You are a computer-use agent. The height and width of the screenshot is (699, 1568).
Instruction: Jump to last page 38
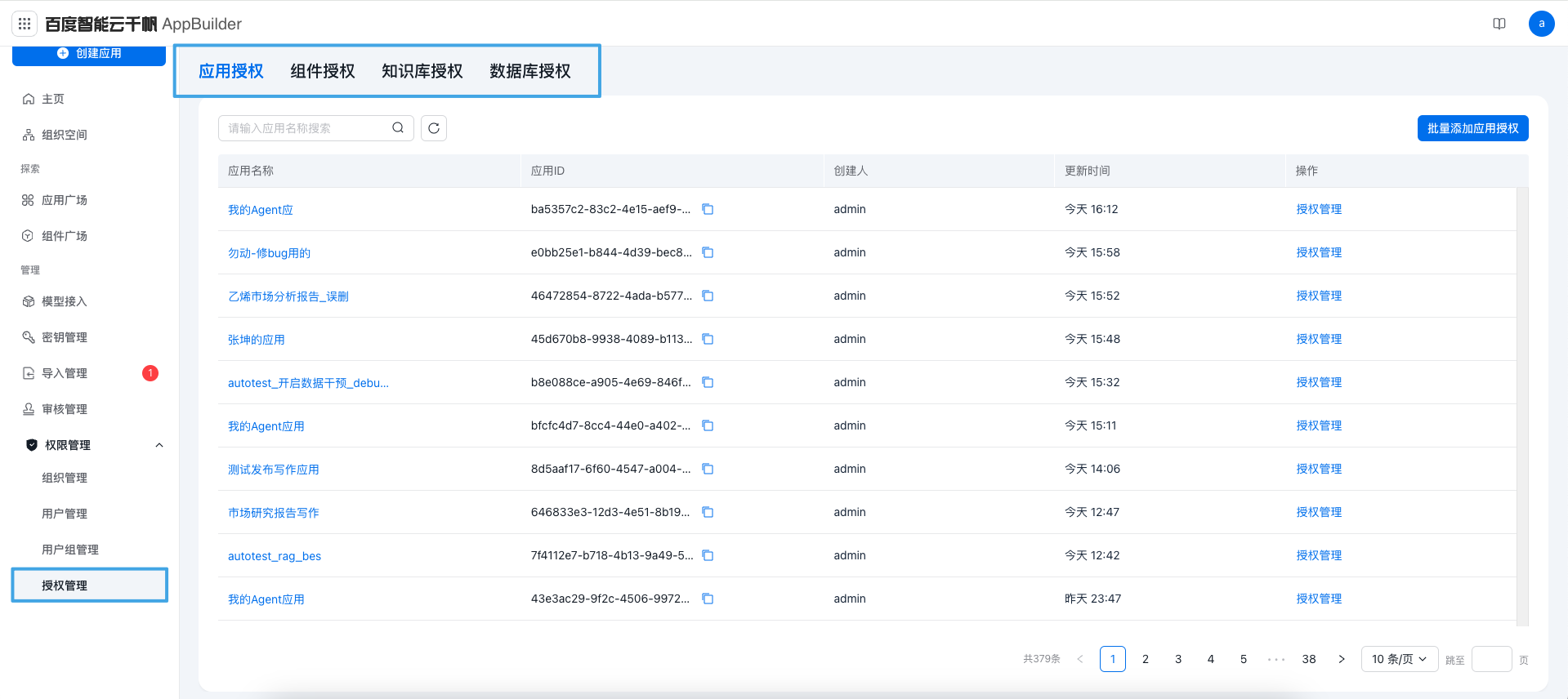point(1309,659)
